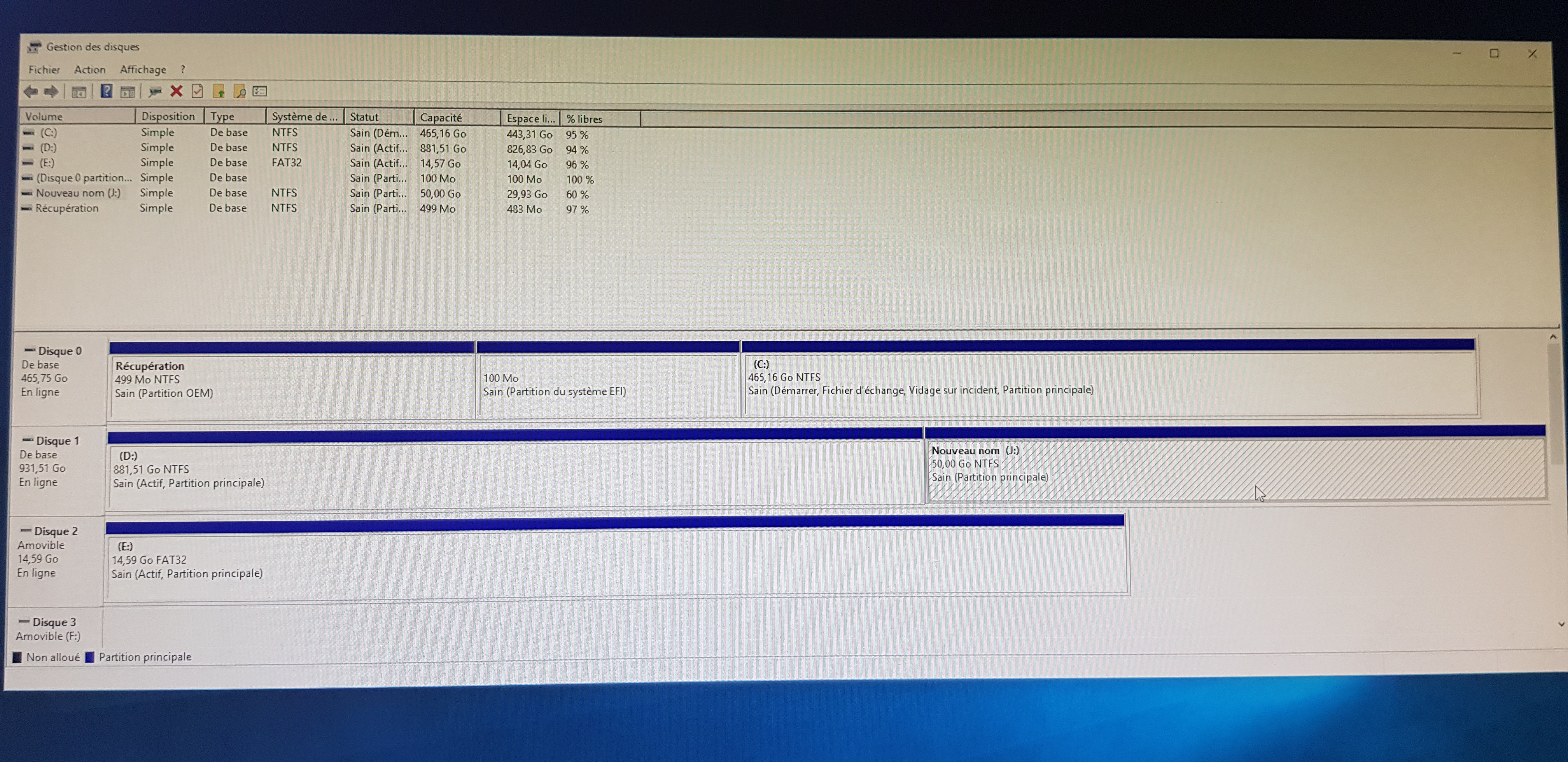Click the folder with magnifier icon
This screenshot has height=762, width=1568.
240,91
